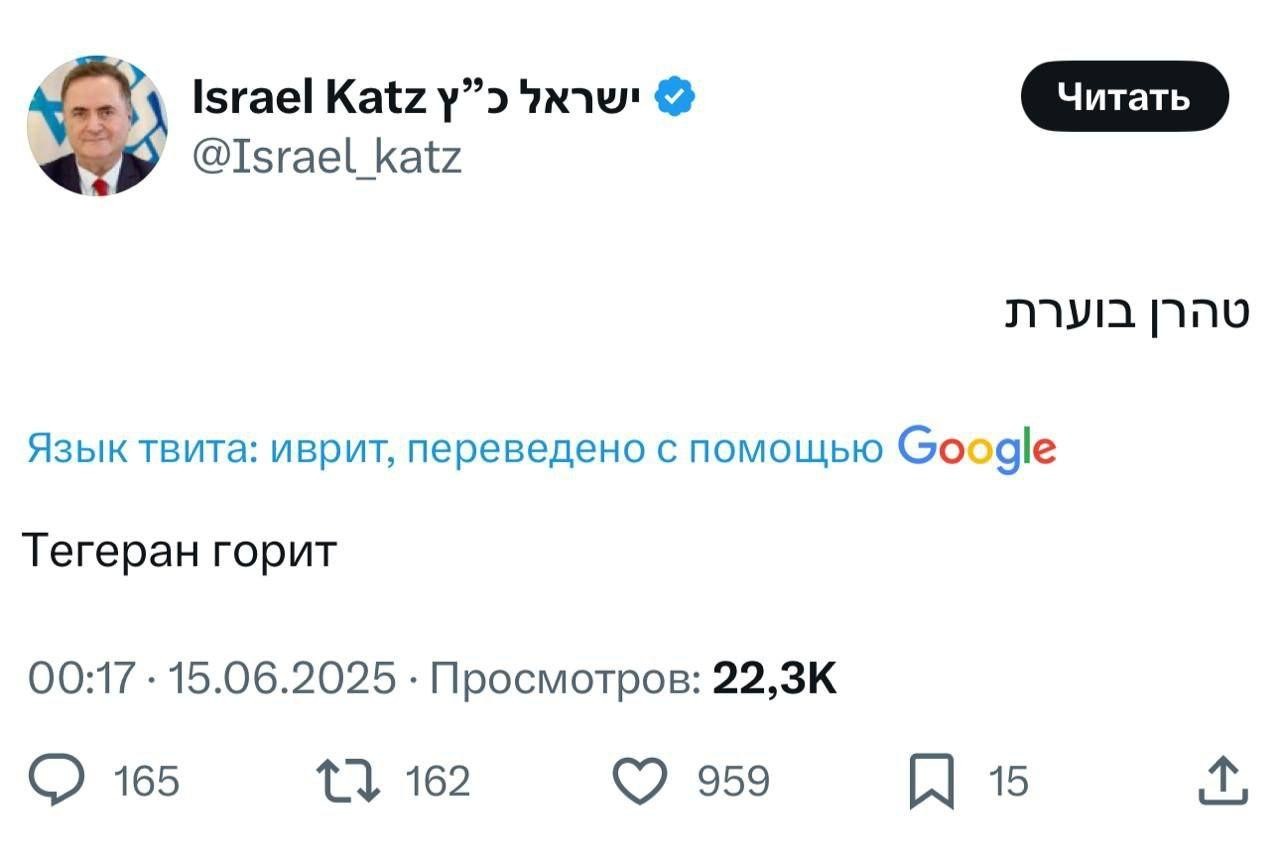Screen dimensions: 1280x866
Task: Like the tweet with the heart icon
Action: coord(639,780)
